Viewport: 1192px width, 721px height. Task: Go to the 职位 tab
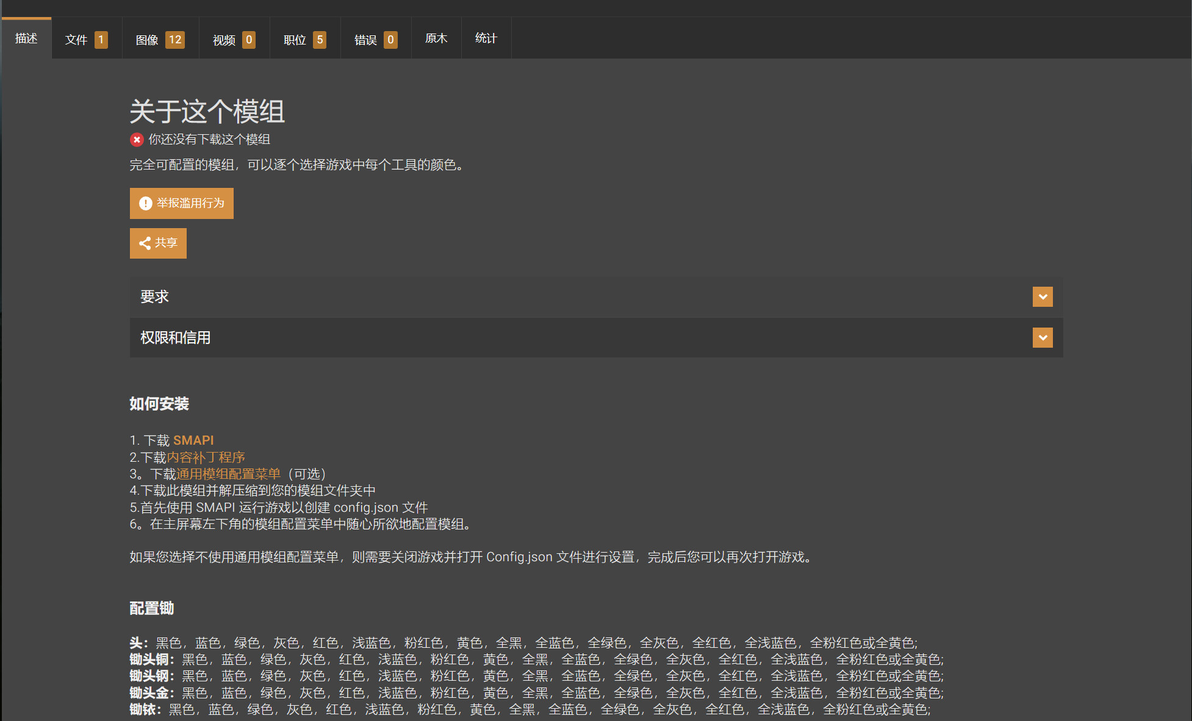point(304,40)
